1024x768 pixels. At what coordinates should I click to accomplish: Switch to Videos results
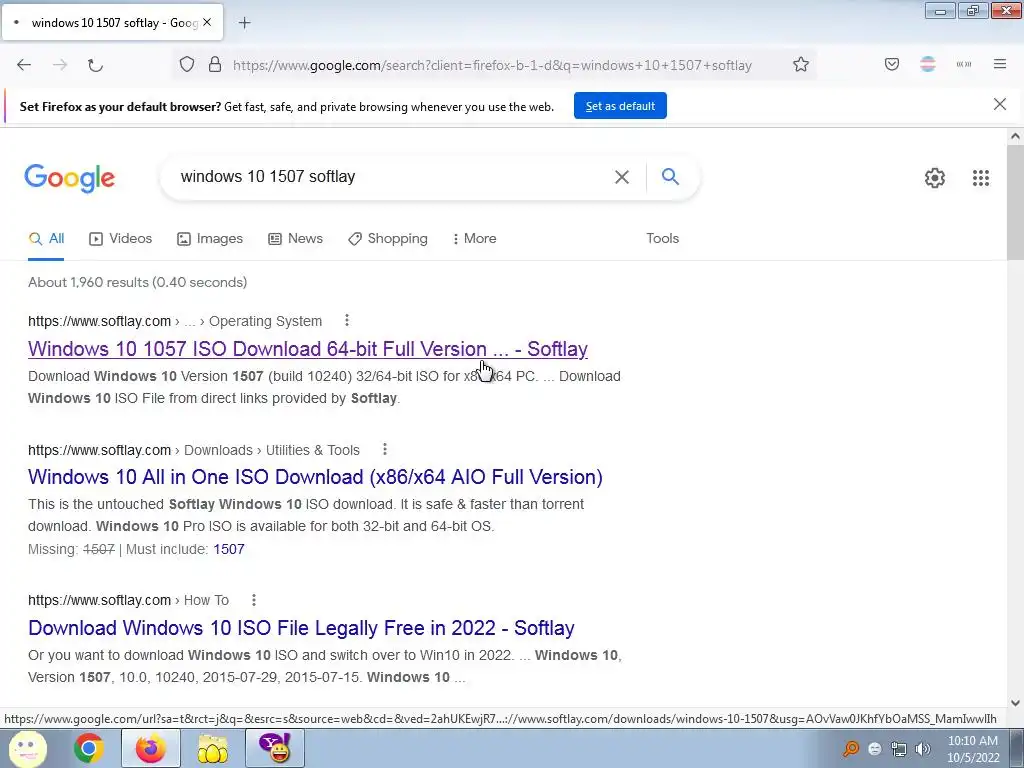121,238
